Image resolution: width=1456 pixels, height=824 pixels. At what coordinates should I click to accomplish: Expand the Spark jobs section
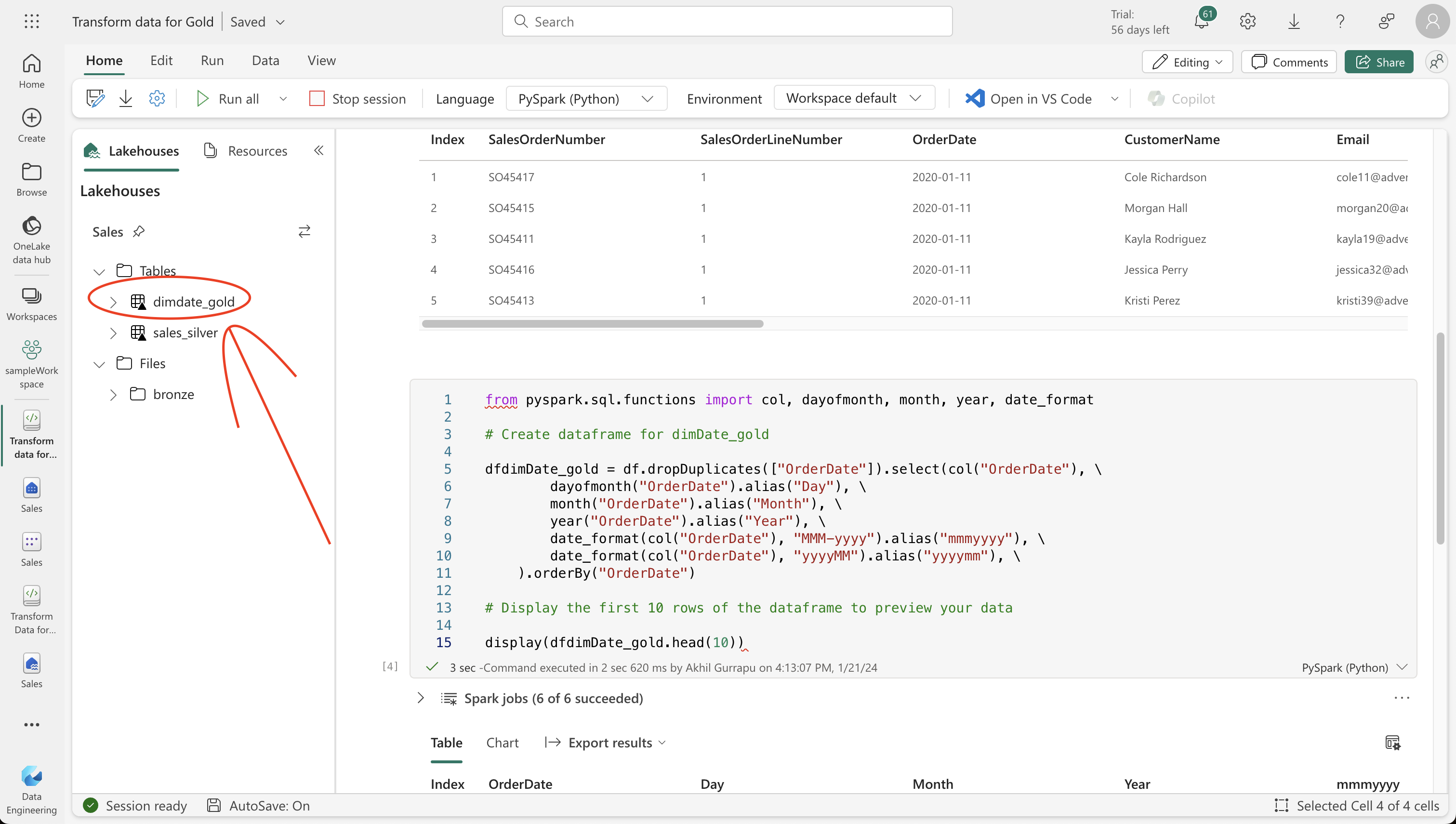pos(421,698)
